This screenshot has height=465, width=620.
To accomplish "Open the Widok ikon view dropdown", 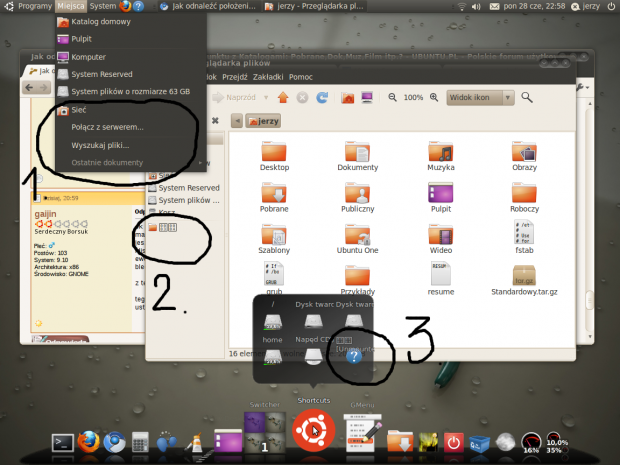I will (x=480, y=97).
